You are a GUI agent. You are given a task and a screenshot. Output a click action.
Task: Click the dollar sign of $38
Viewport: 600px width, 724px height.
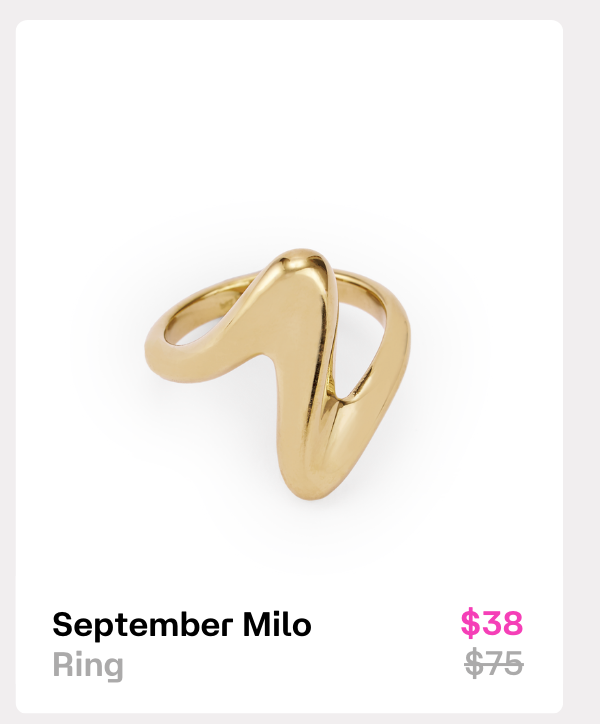[470, 623]
